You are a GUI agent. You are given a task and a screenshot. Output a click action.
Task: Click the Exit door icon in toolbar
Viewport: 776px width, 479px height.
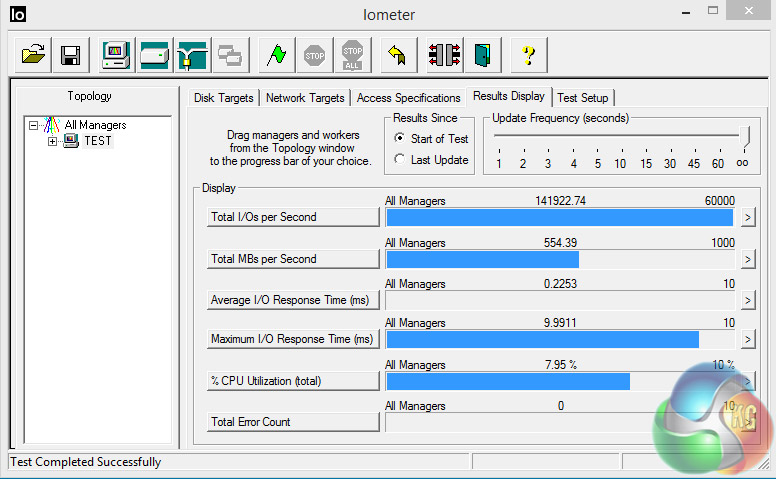(484, 55)
